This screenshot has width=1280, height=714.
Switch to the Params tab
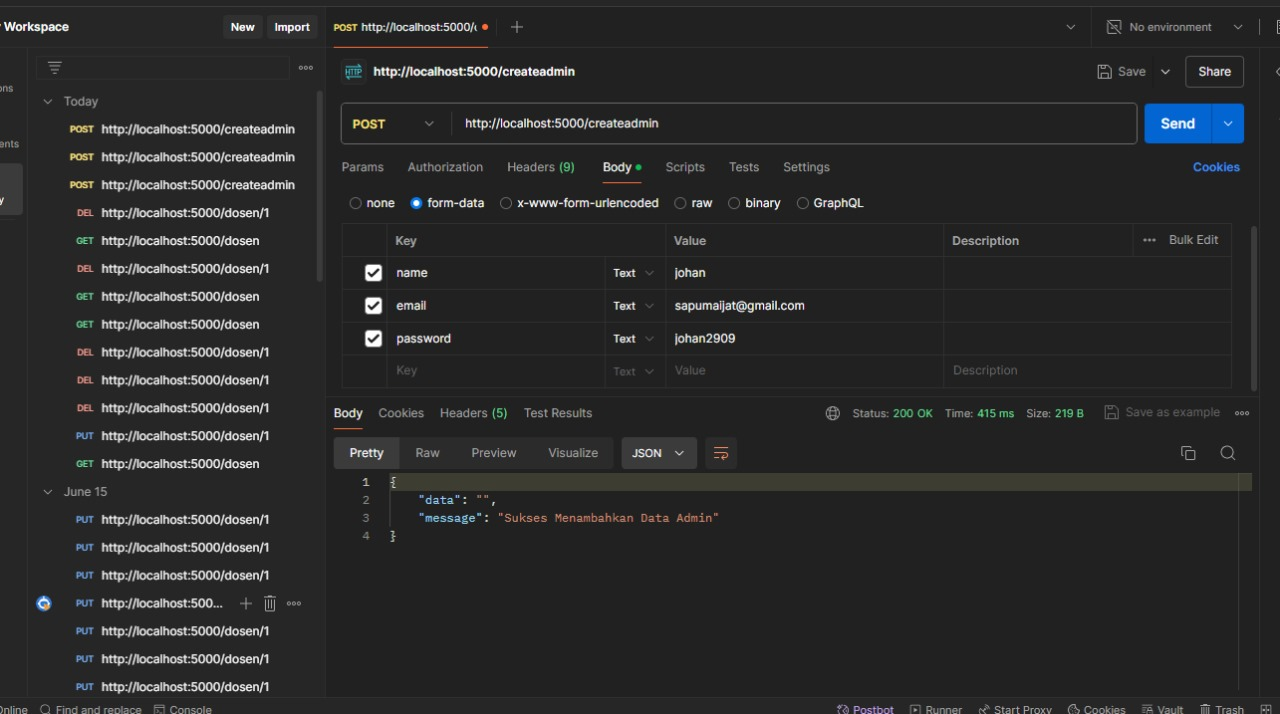[x=363, y=167]
